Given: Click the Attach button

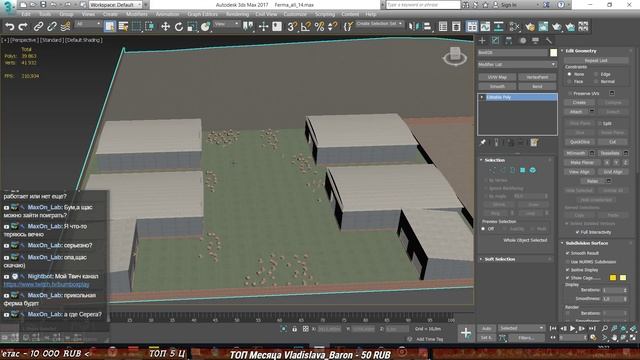Looking at the screenshot, I should coord(576,111).
